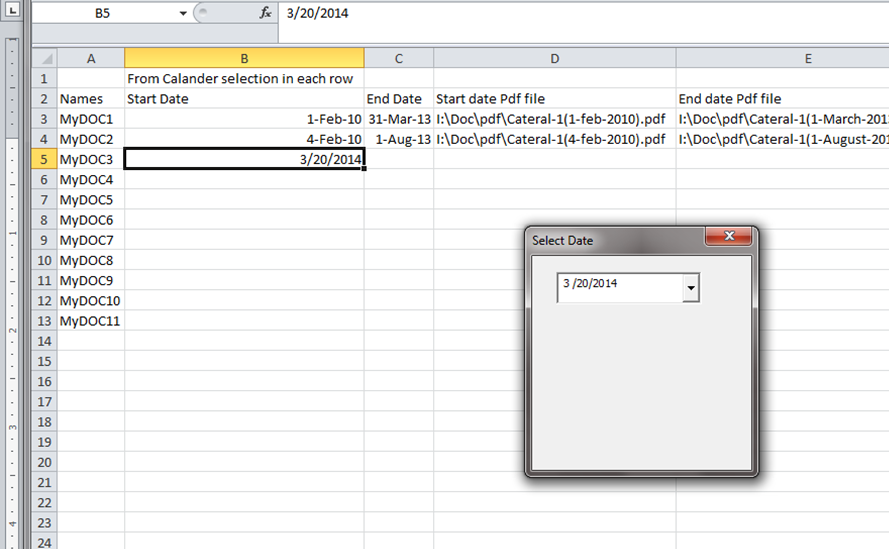The height and width of the screenshot is (549, 889).
Task: Select column E header
Action: point(782,59)
